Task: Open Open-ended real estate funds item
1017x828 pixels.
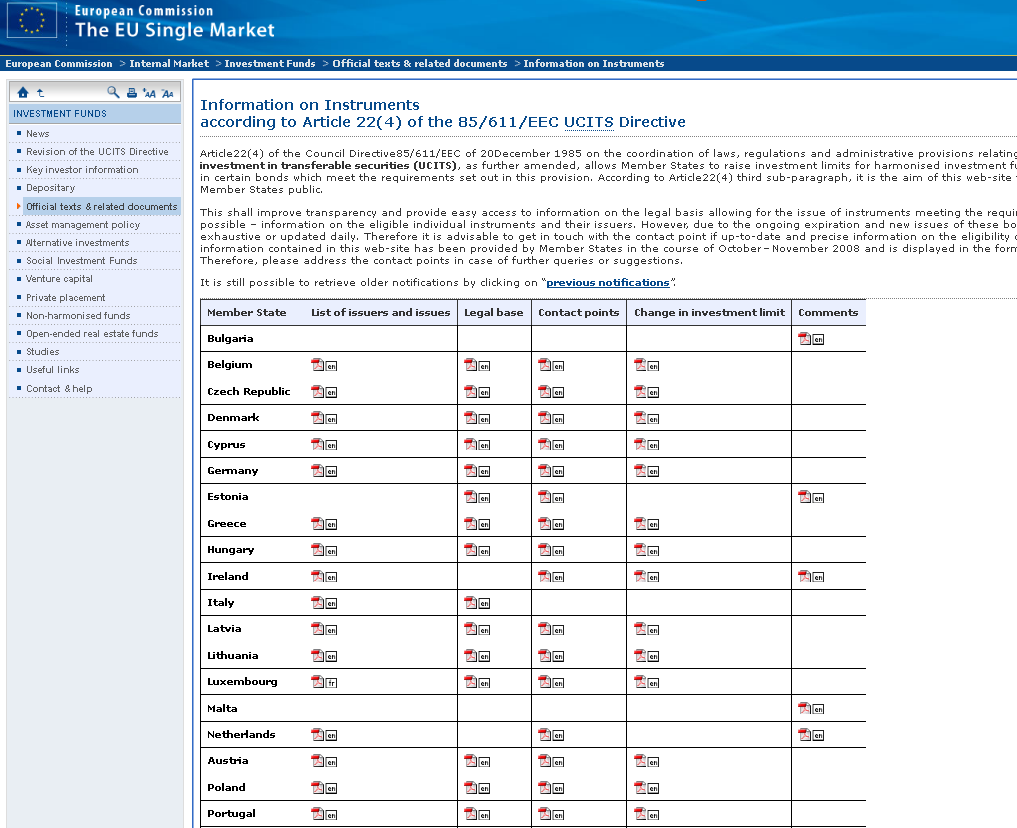Action: (x=92, y=334)
